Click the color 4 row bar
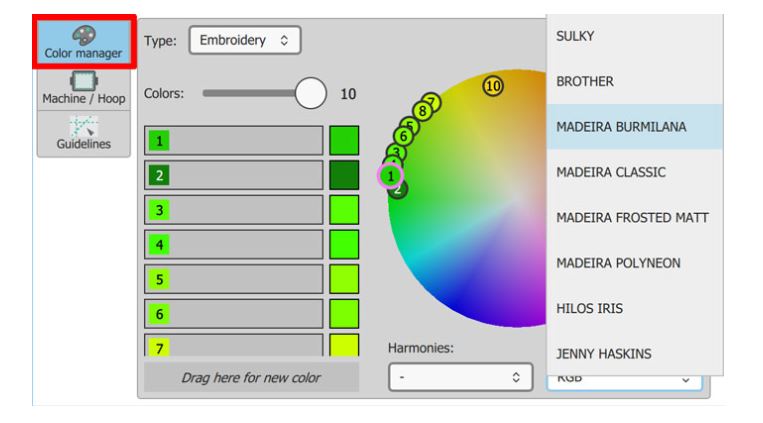Image resolution: width=763 pixels, height=423 pixels. (235, 244)
